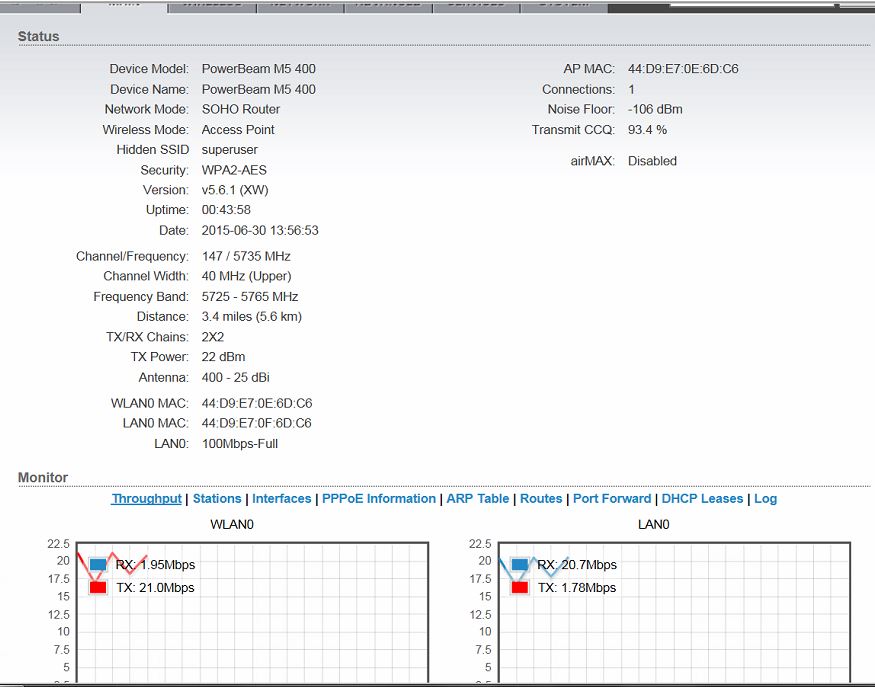Select the Transmit CCQ value "93.4 %"
The width and height of the screenshot is (875, 687).
[x=647, y=129]
